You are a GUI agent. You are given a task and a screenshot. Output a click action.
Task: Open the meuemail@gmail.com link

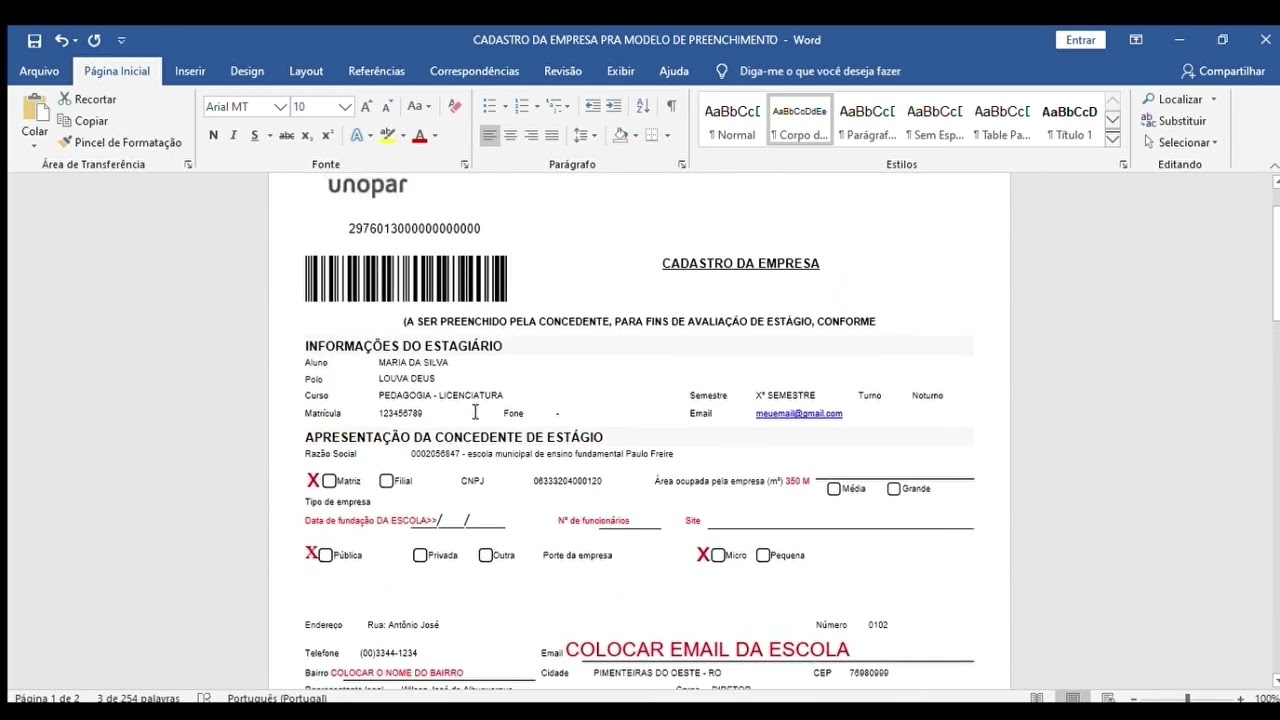pyautogui.click(x=799, y=413)
